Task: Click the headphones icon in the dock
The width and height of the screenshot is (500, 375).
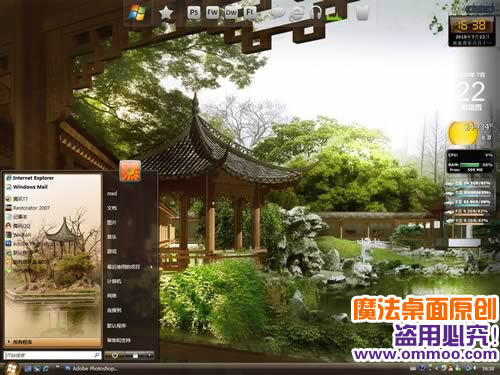Action: 316,13
